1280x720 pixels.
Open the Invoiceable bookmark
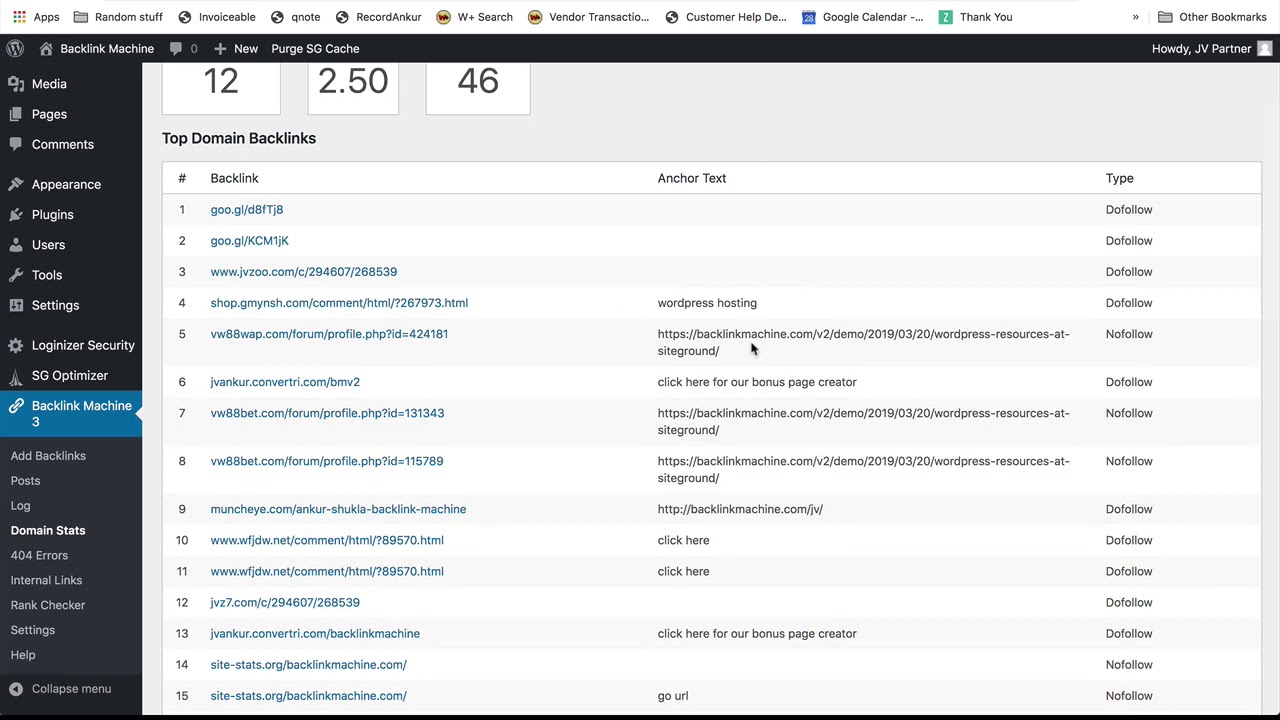coord(217,17)
